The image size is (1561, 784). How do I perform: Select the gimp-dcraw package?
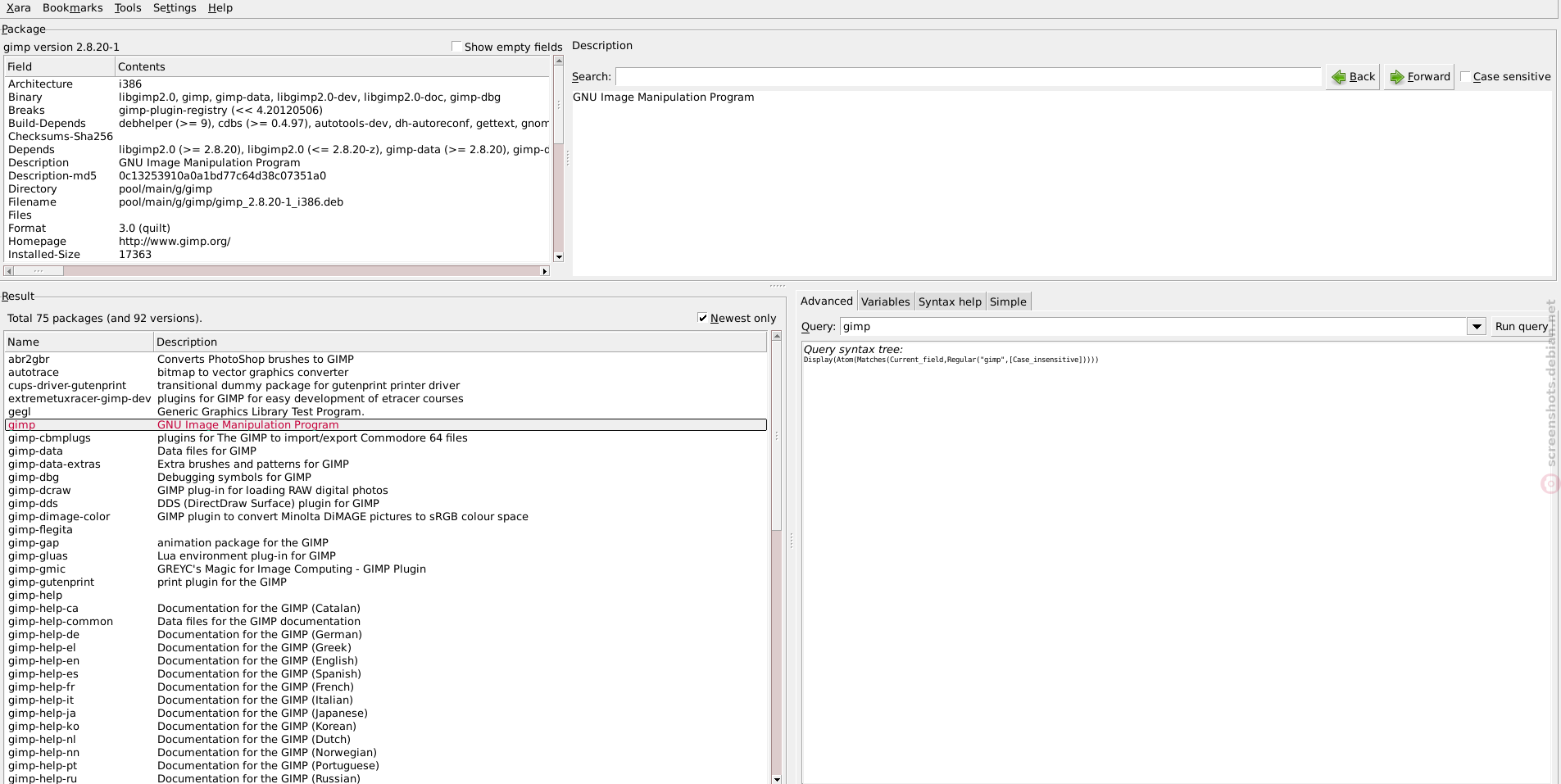coord(386,491)
